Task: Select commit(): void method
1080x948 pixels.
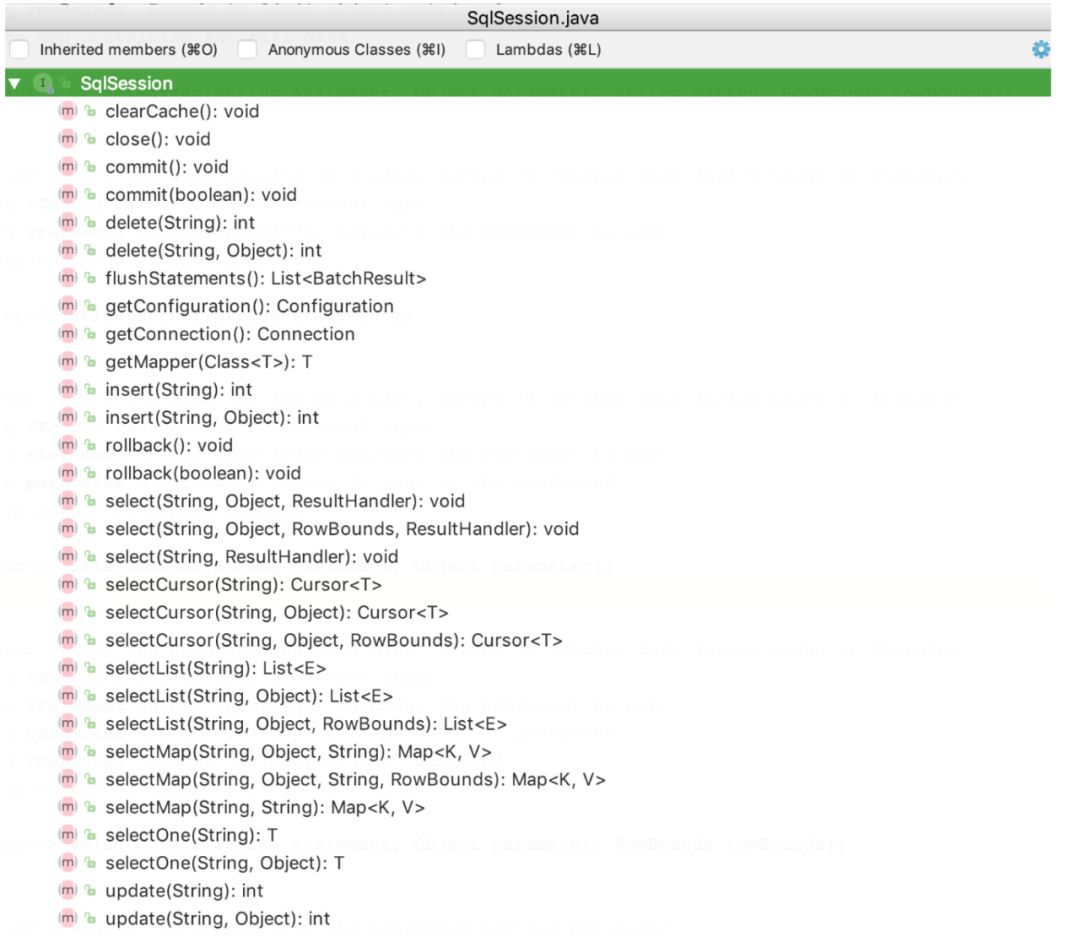Action: coord(167,167)
